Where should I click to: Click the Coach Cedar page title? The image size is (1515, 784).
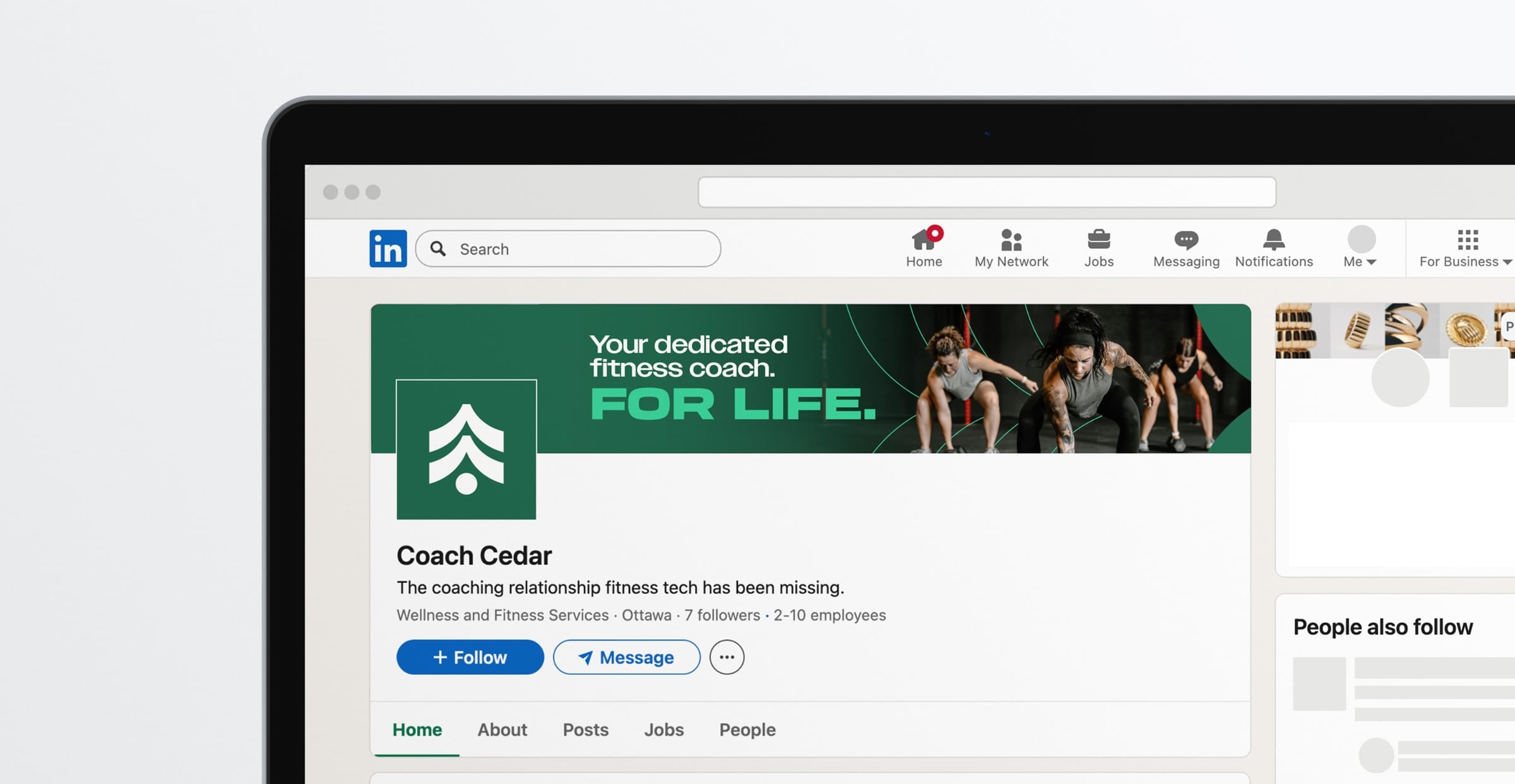coord(474,556)
